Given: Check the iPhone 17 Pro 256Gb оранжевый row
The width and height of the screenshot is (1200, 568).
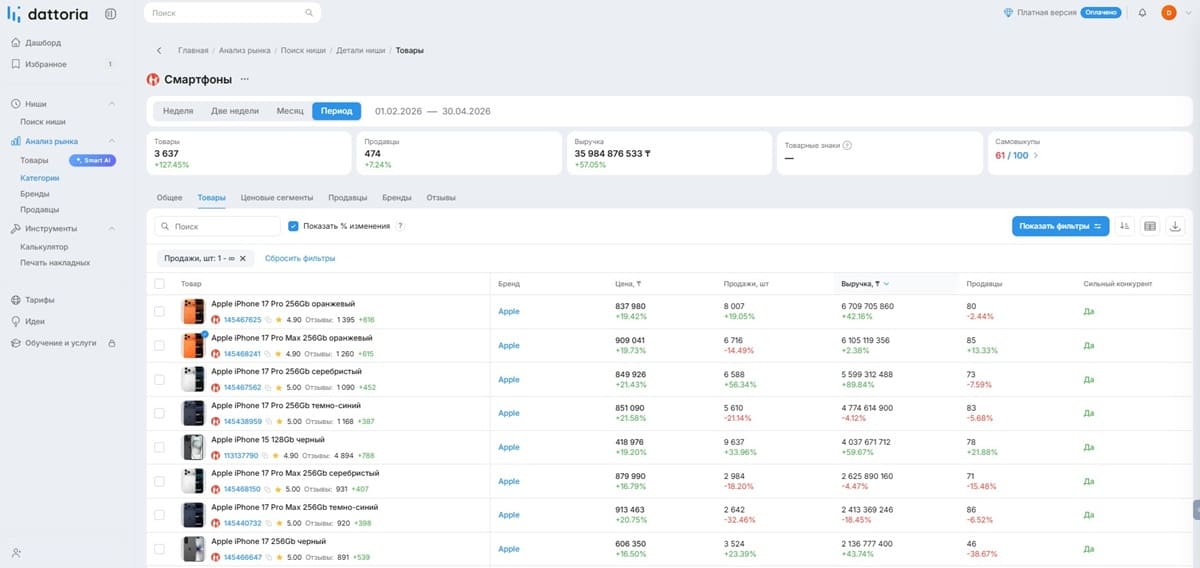Looking at the screenshot, I should (160, 311).
